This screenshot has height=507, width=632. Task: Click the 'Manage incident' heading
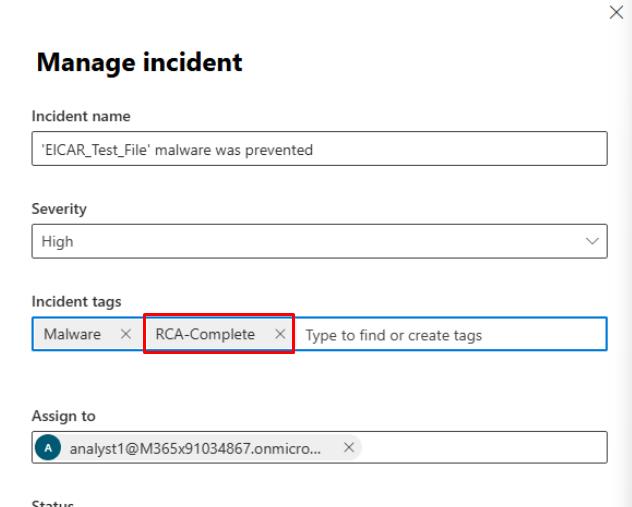[139, 63]
